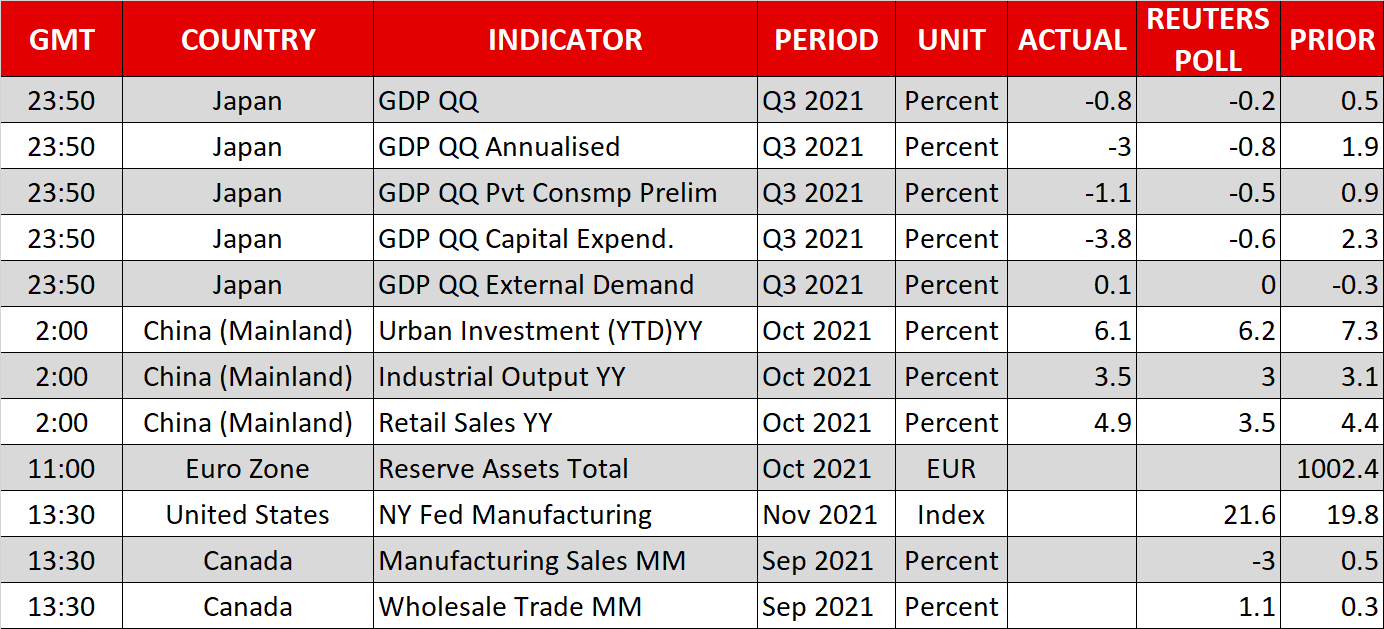Select the PERIOD header cell
Screen dimensions: 1384x629
coord(826,40)
